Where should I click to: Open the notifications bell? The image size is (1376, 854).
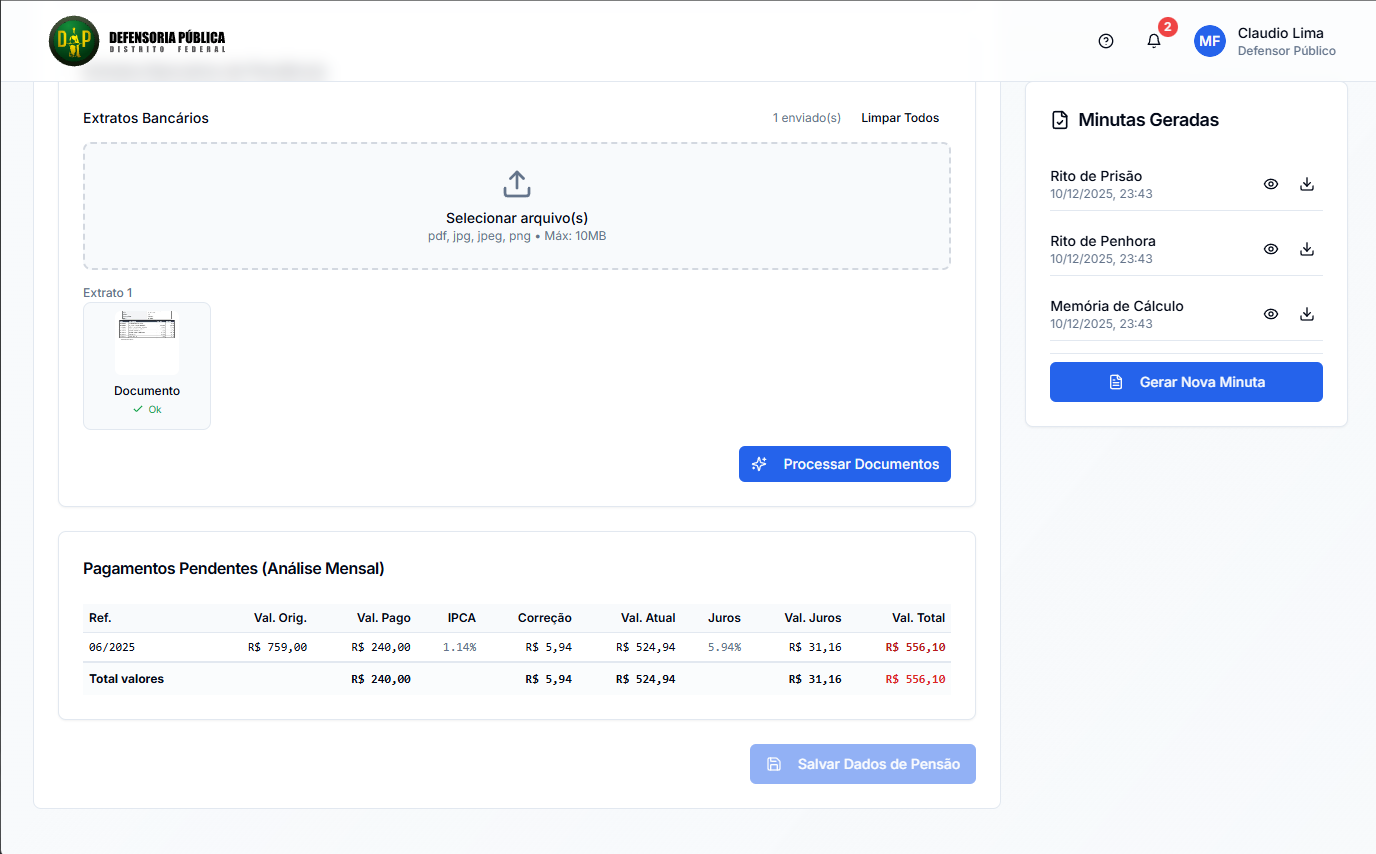1154,41
